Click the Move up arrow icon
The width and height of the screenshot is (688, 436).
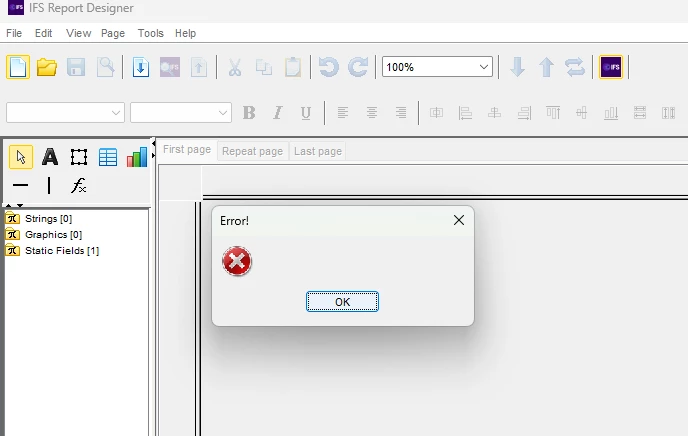(x=547, y=67)
